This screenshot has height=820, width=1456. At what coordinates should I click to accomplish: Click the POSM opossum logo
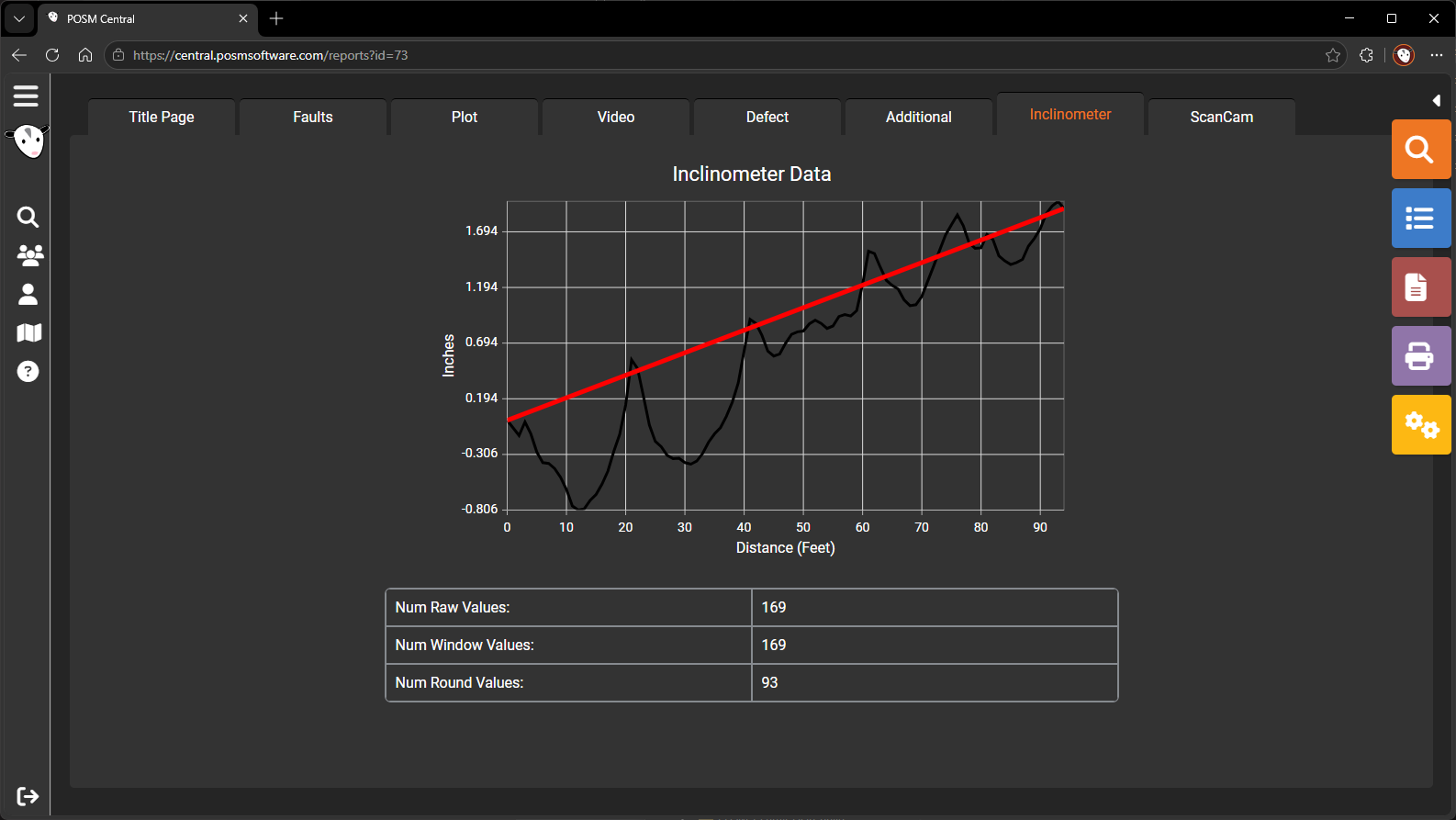28,141
